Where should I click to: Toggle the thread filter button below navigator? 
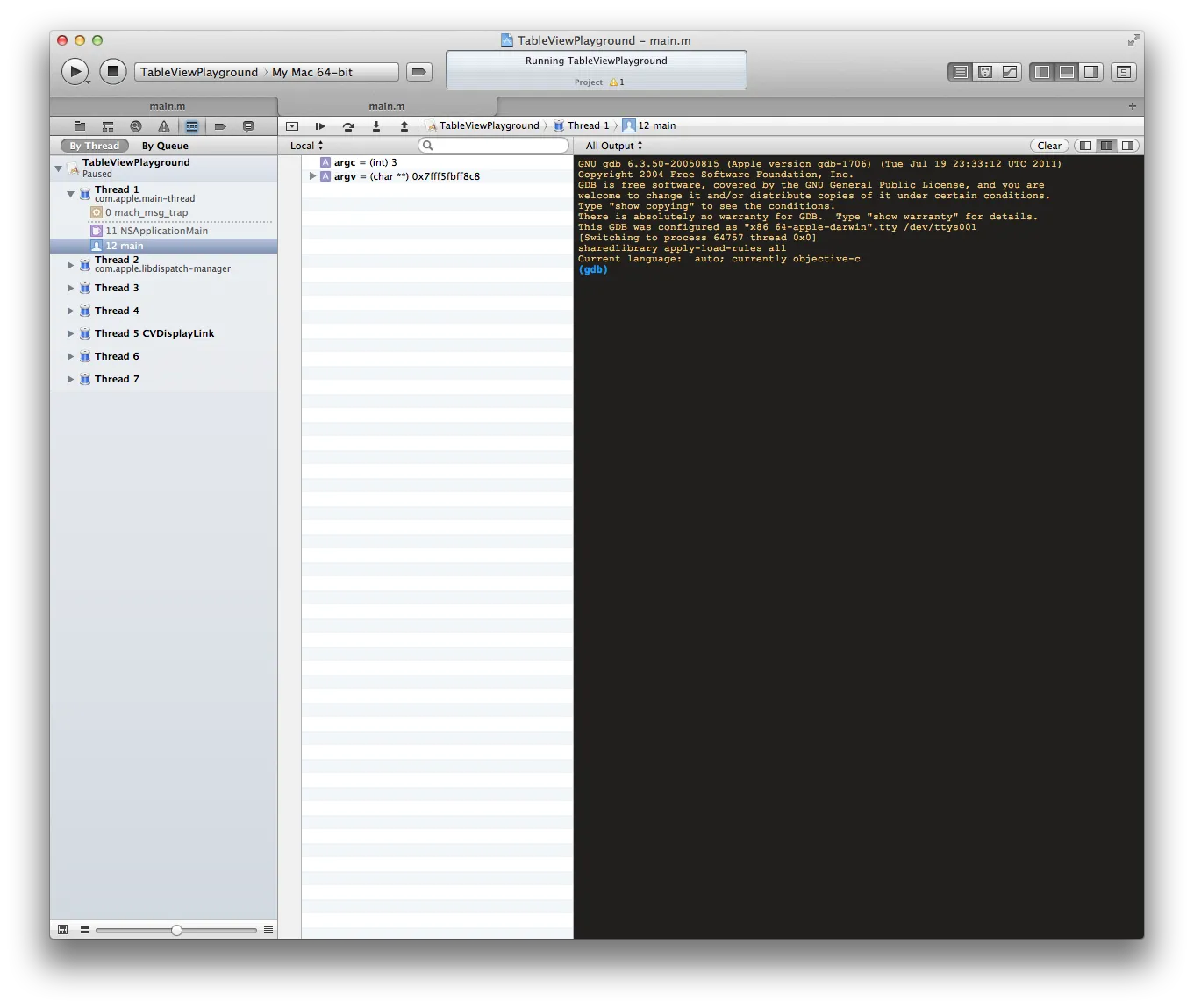62,930
